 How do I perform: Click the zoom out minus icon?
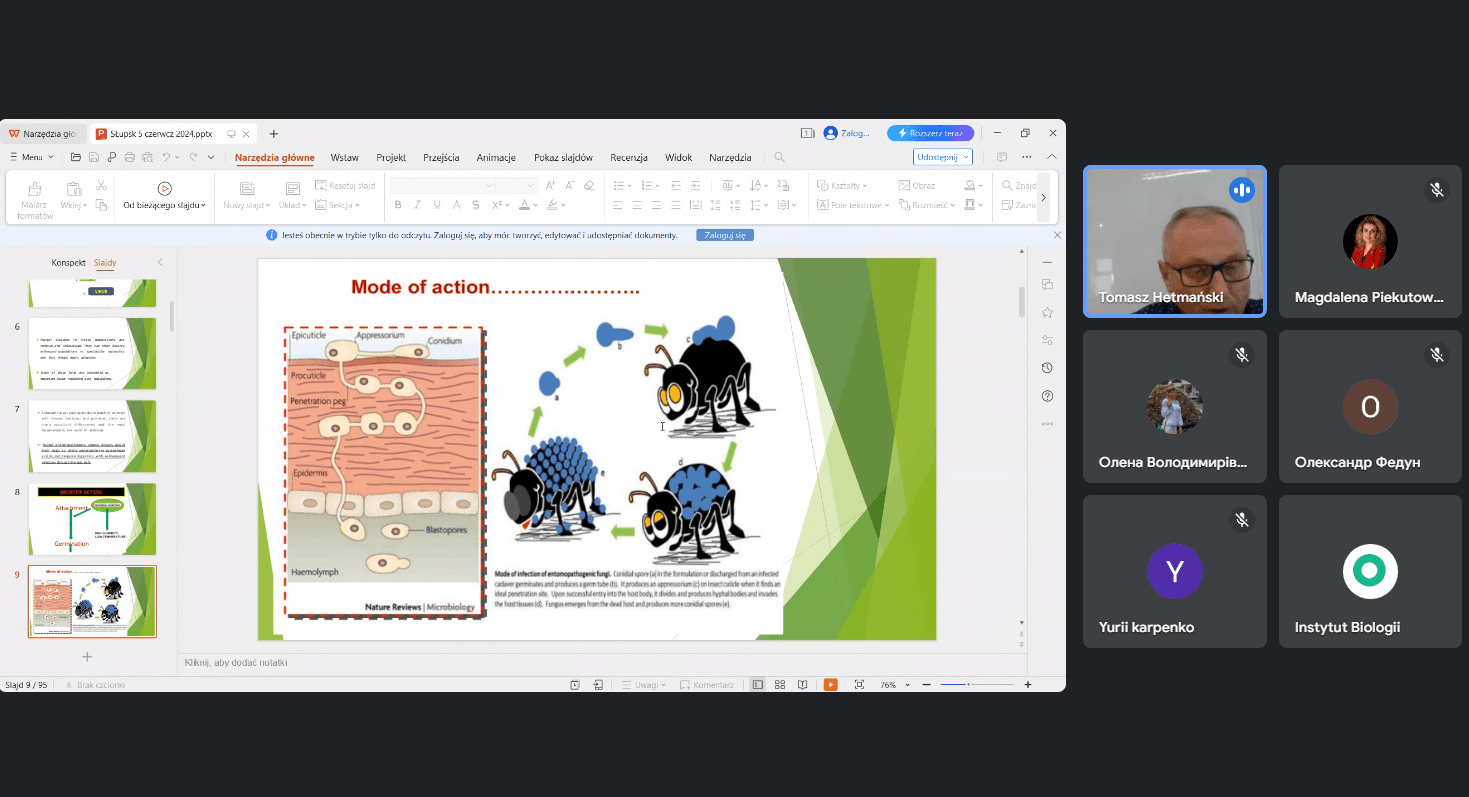pyautogui.click(x=927, y=685)
